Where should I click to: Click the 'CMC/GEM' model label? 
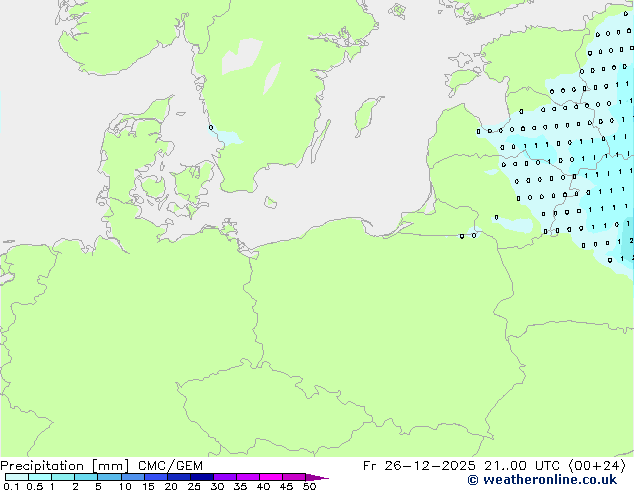(170, 466)
